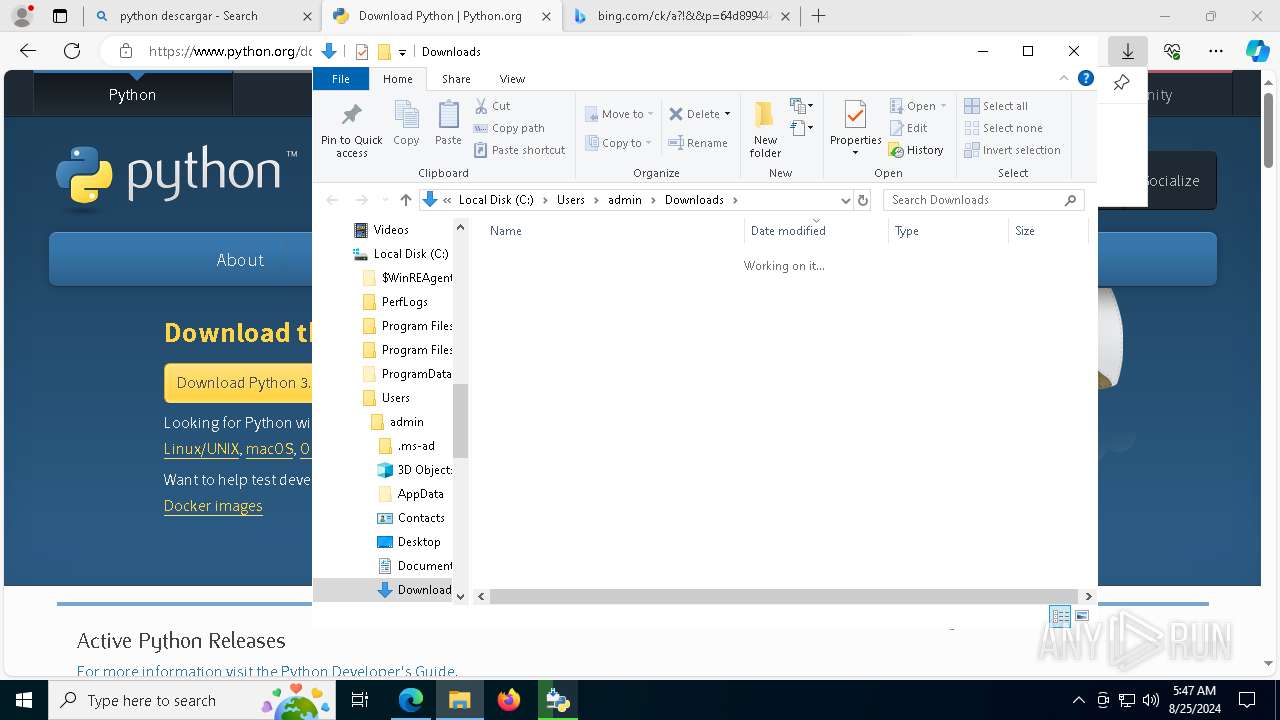Expand address bar history dropdown

846,200
